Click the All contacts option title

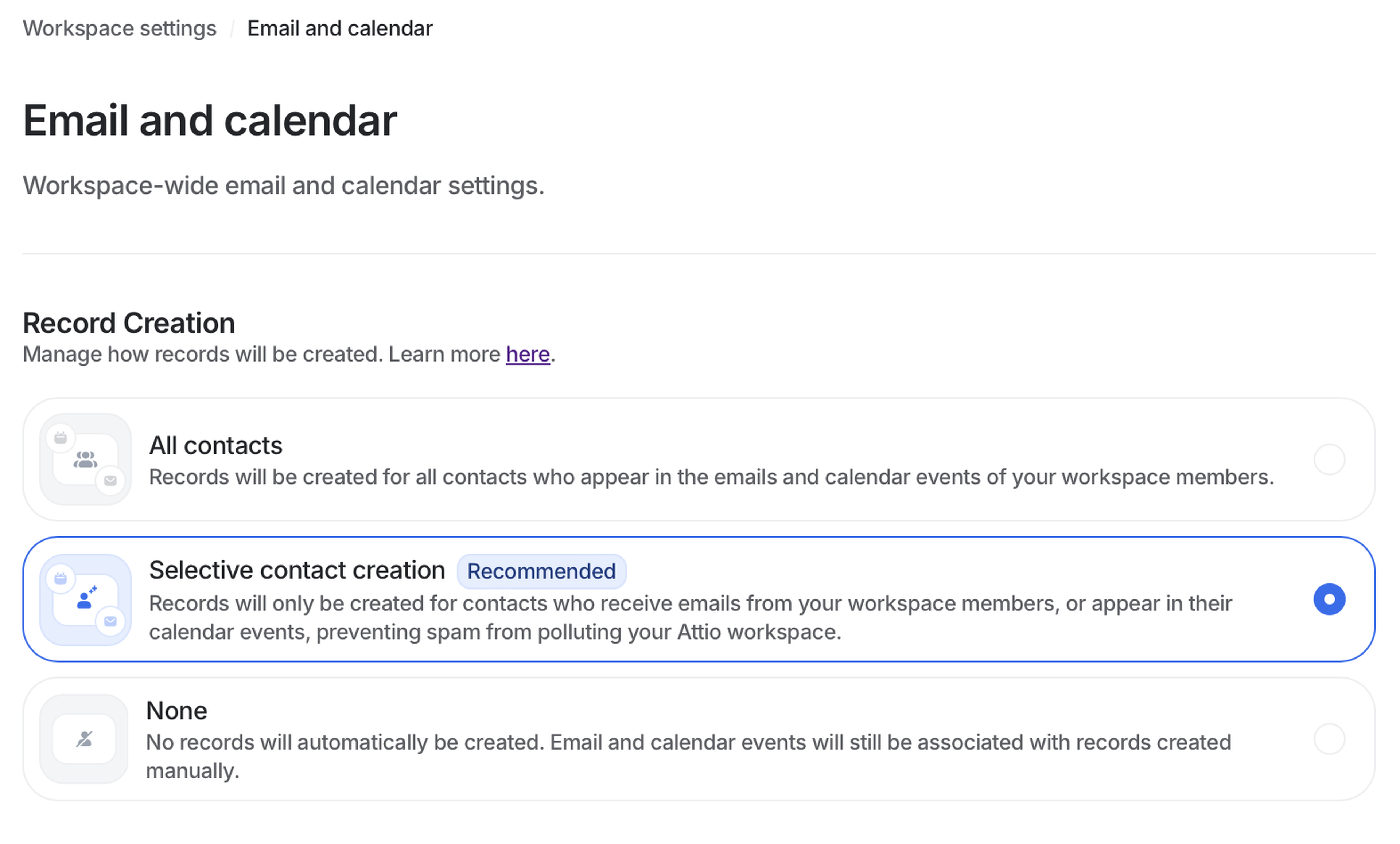(x=215, y=445)
